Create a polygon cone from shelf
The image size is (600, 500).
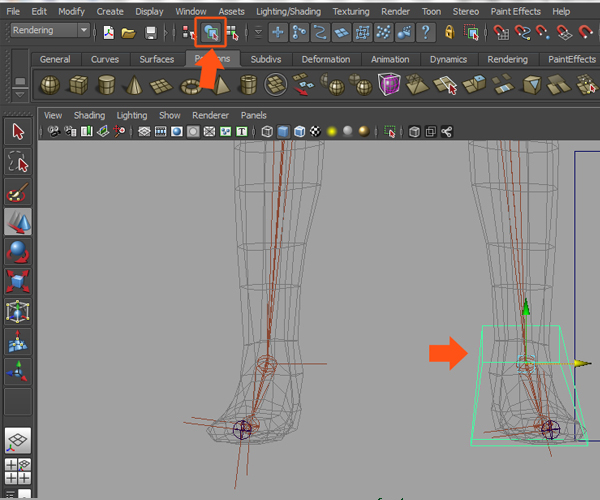click(x=134, y=85)
